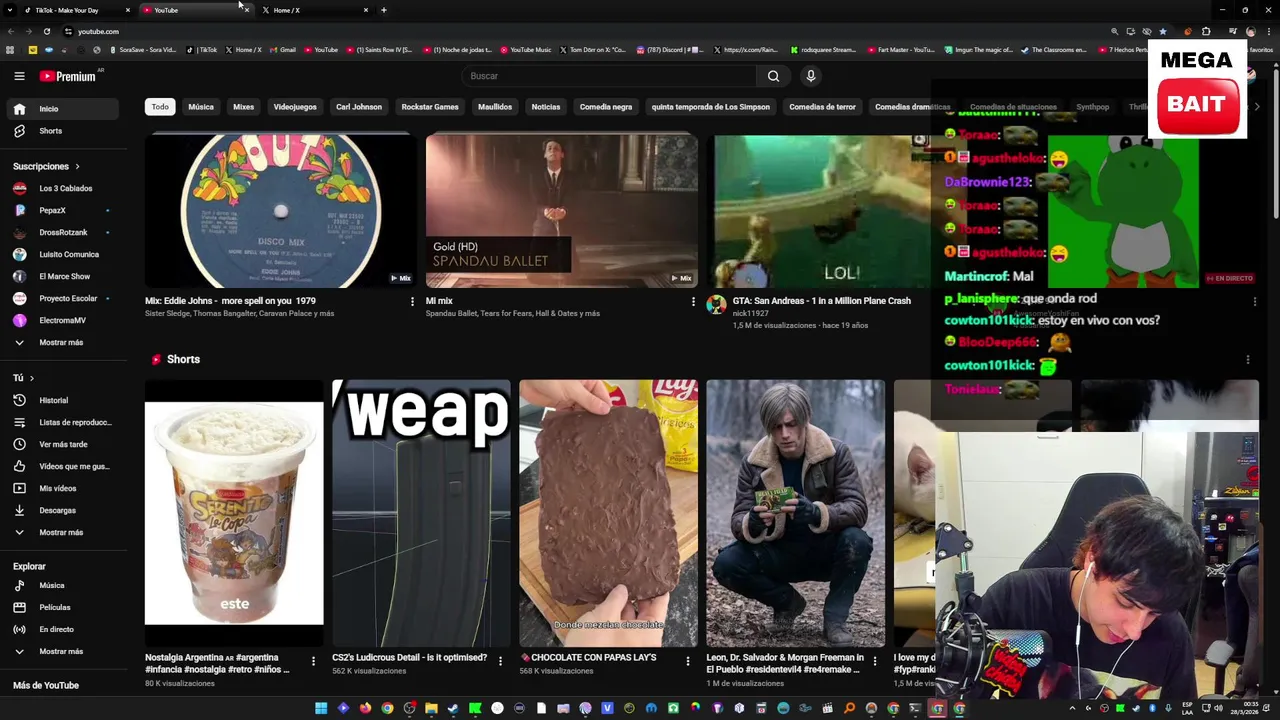Select the Carl Johnson filter chip
The height and width of the screenshot is (720, 1280).
point(359,107)
